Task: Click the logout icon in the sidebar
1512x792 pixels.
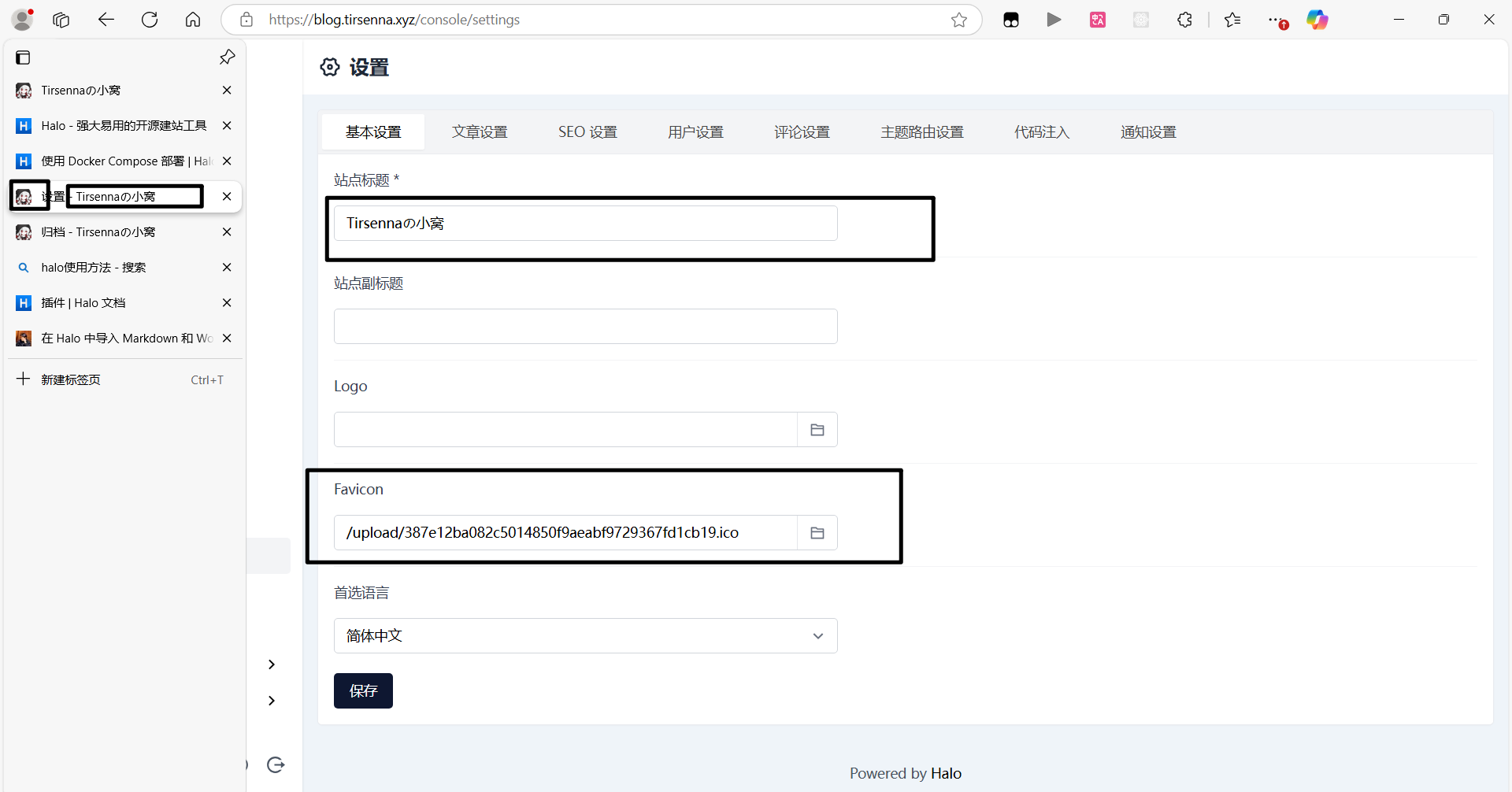Action: [x=276, y=764]
